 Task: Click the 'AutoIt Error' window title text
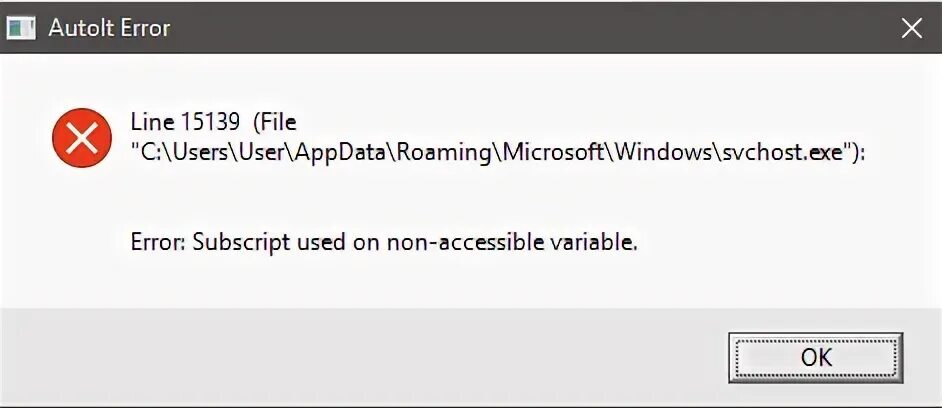(109, 28)
